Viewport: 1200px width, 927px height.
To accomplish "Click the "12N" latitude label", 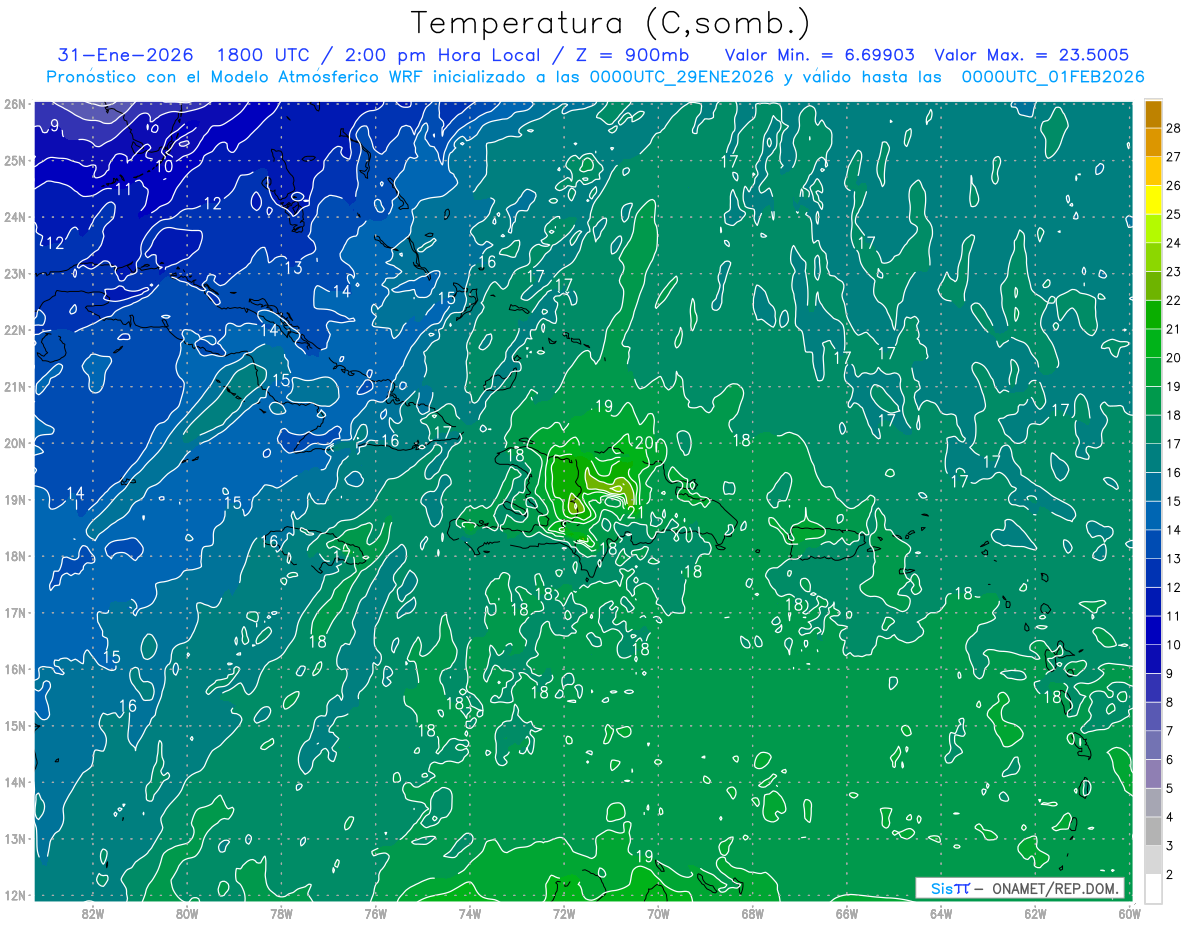I will coord(15,895).
